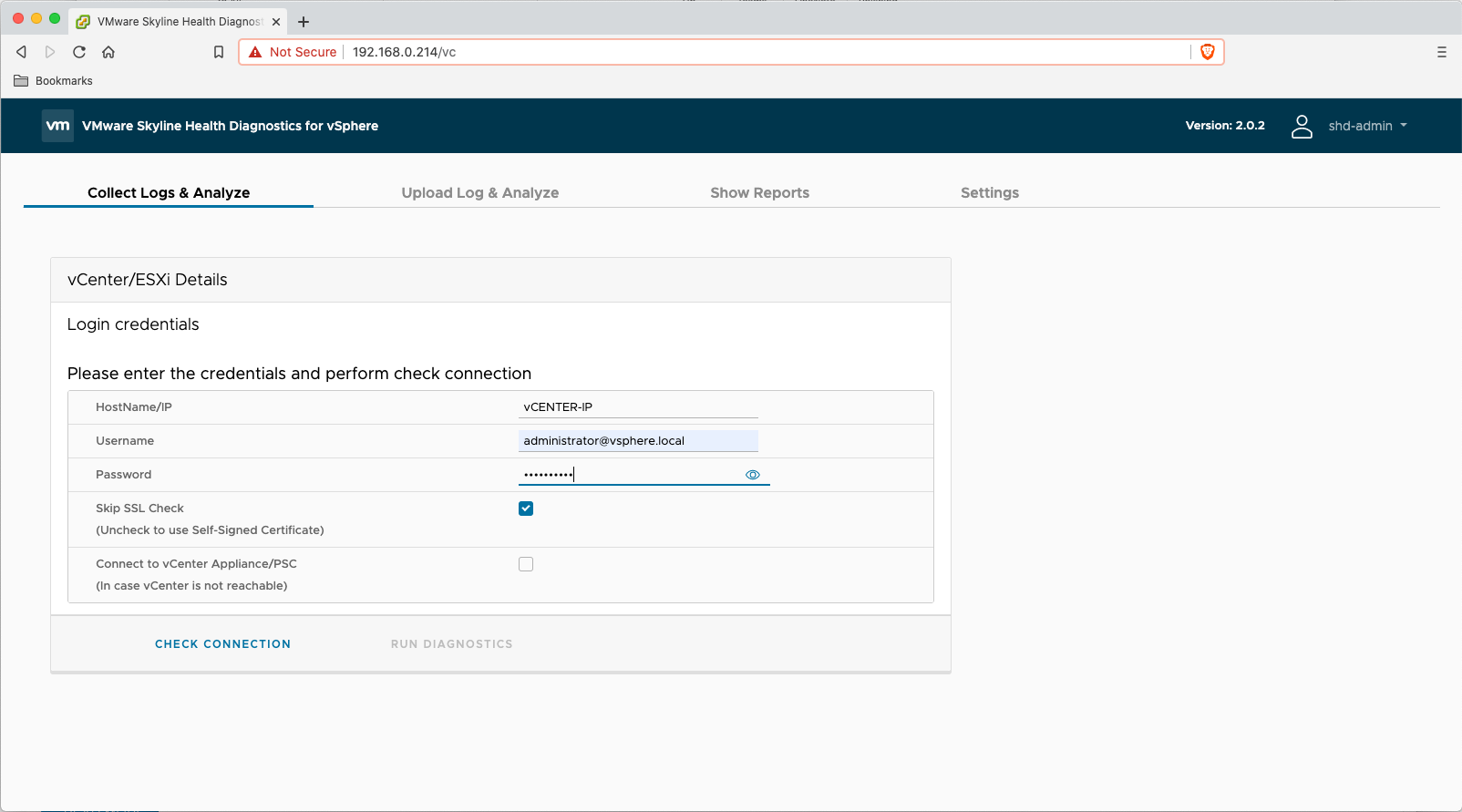Go to the browser home icon
This screenshot has height=812, width=1462.
coord(108,52)
